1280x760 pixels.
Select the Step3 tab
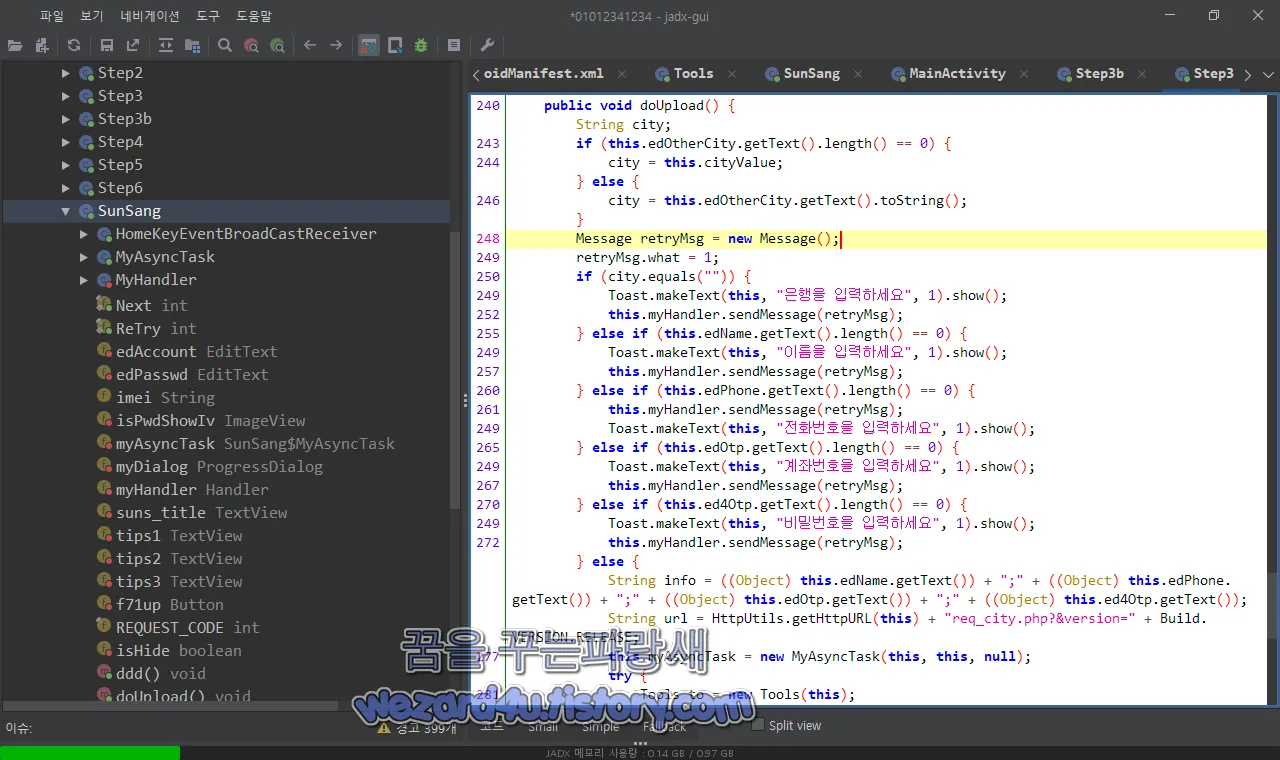[x=1203, y=73]
